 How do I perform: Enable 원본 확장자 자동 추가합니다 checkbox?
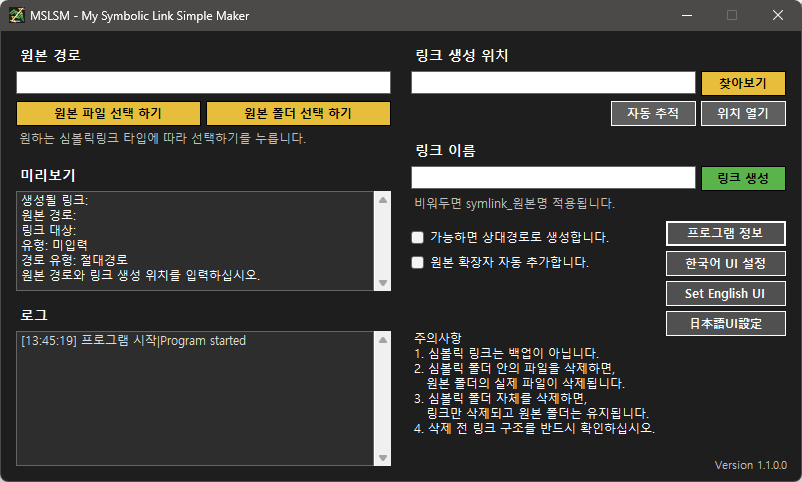417,262
